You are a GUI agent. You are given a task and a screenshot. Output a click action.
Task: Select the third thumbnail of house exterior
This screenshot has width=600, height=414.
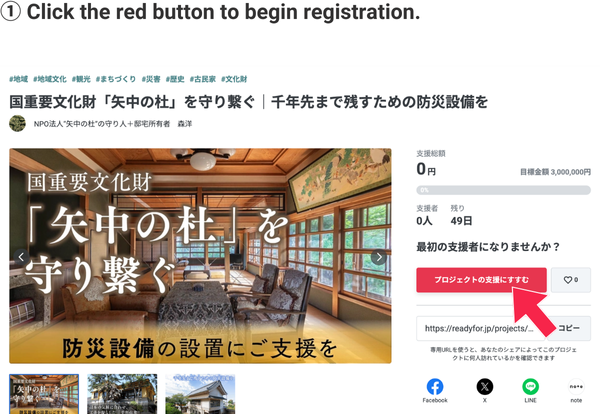point(200,394)
